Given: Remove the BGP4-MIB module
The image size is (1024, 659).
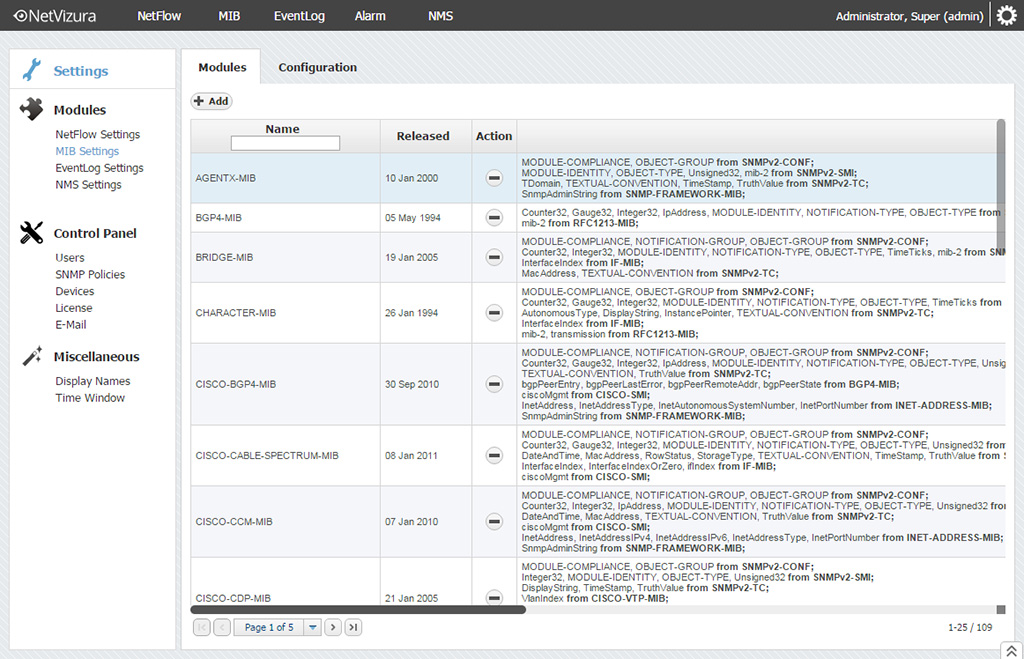Looking at the screenshot, I should pos(494,217).
